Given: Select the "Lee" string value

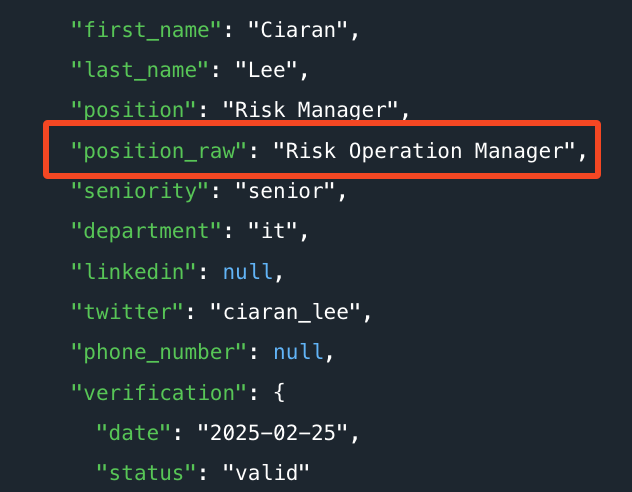Looking at the screenshot, I should 266,71.
